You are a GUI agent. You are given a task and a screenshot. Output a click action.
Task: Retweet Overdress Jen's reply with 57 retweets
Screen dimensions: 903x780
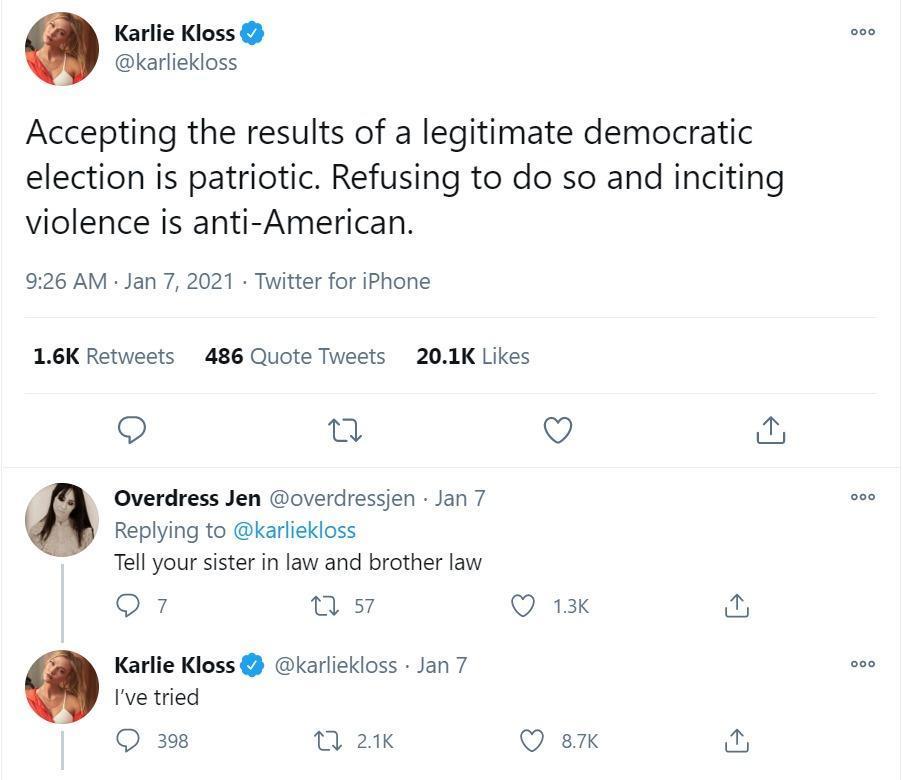(325, 606)
